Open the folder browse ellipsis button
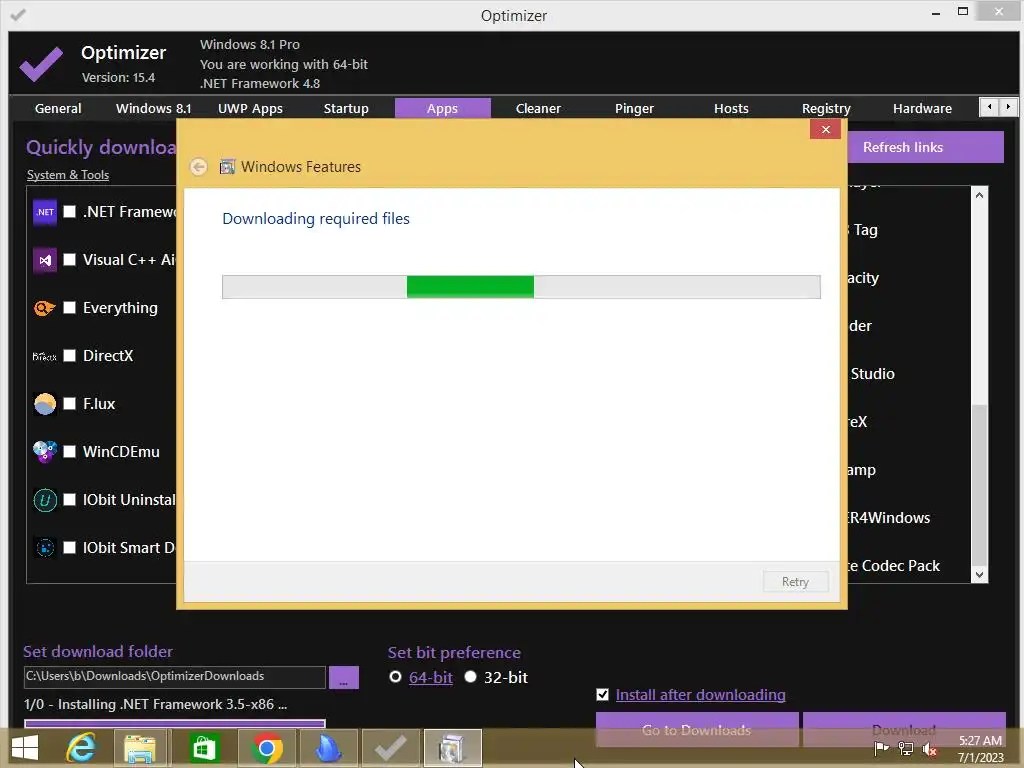1024x768 pixels. click(344, 678)
